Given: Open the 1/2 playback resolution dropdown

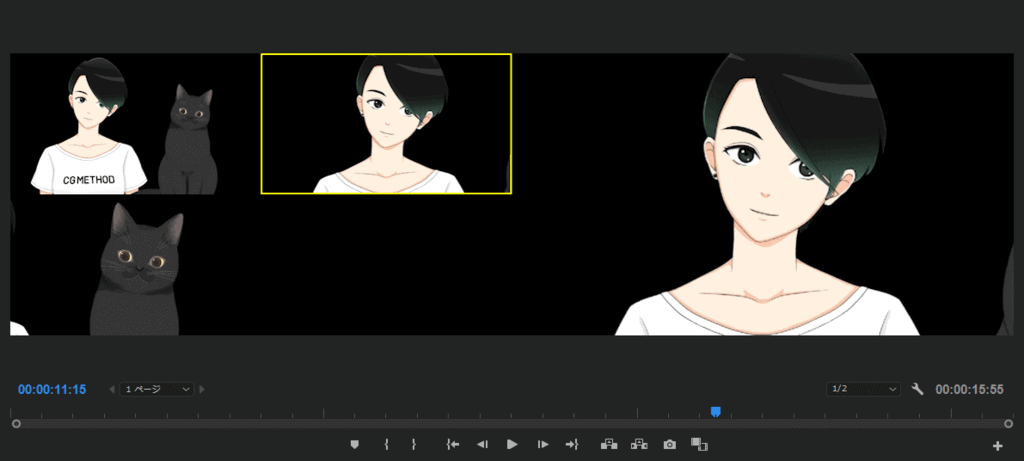Looking at the screenshot, I should tap(865, 389).
